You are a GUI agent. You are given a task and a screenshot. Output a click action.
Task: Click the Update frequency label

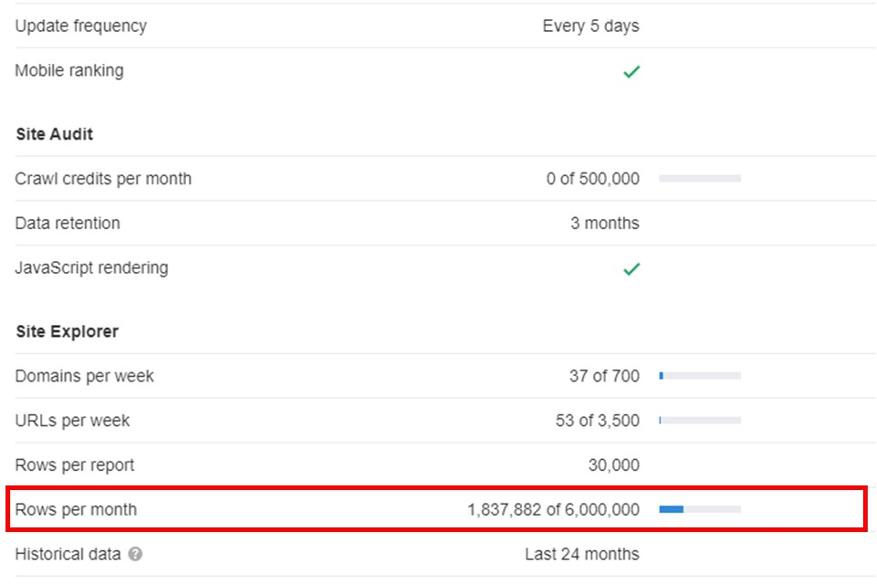(81, 26)
